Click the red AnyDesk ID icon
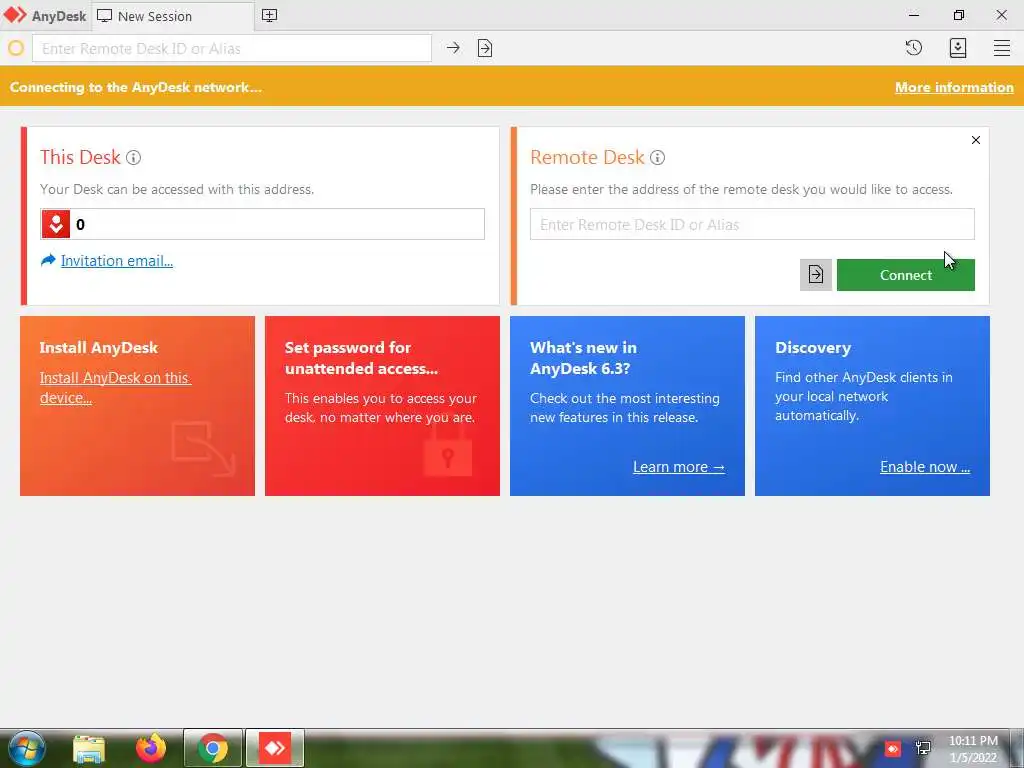Screen dimensions: 1024x768 click(x=56, y=224)
